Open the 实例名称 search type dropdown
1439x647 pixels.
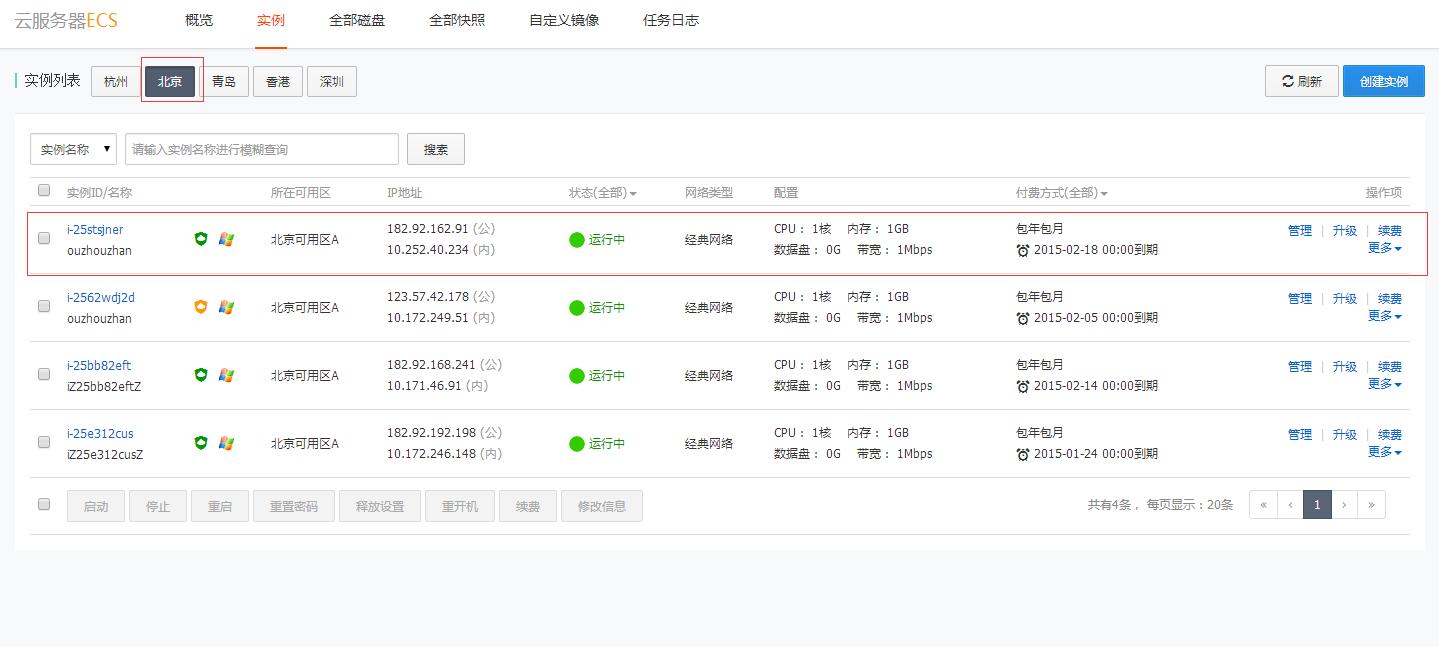tap(72, 148)
